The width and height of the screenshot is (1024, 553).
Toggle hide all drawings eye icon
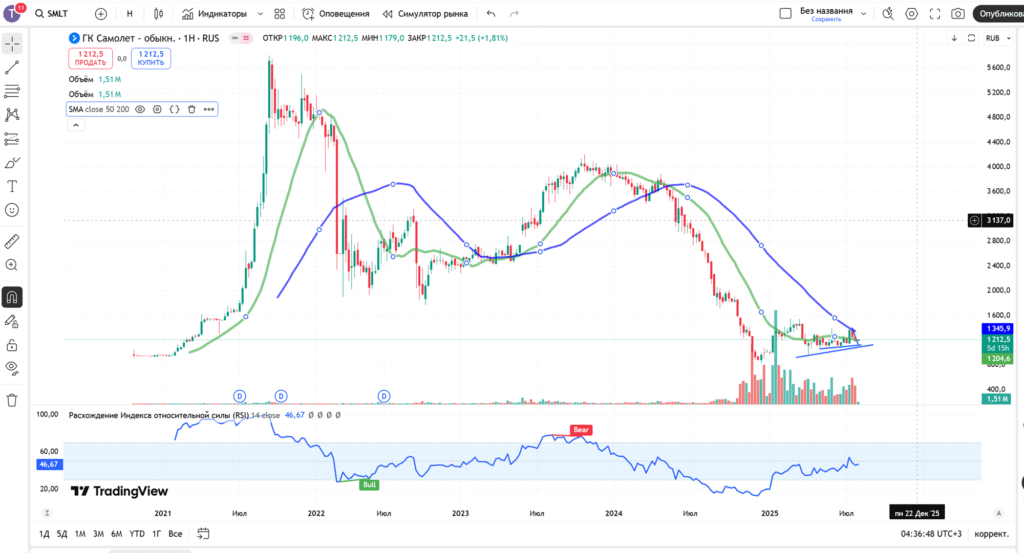[12, 368]
